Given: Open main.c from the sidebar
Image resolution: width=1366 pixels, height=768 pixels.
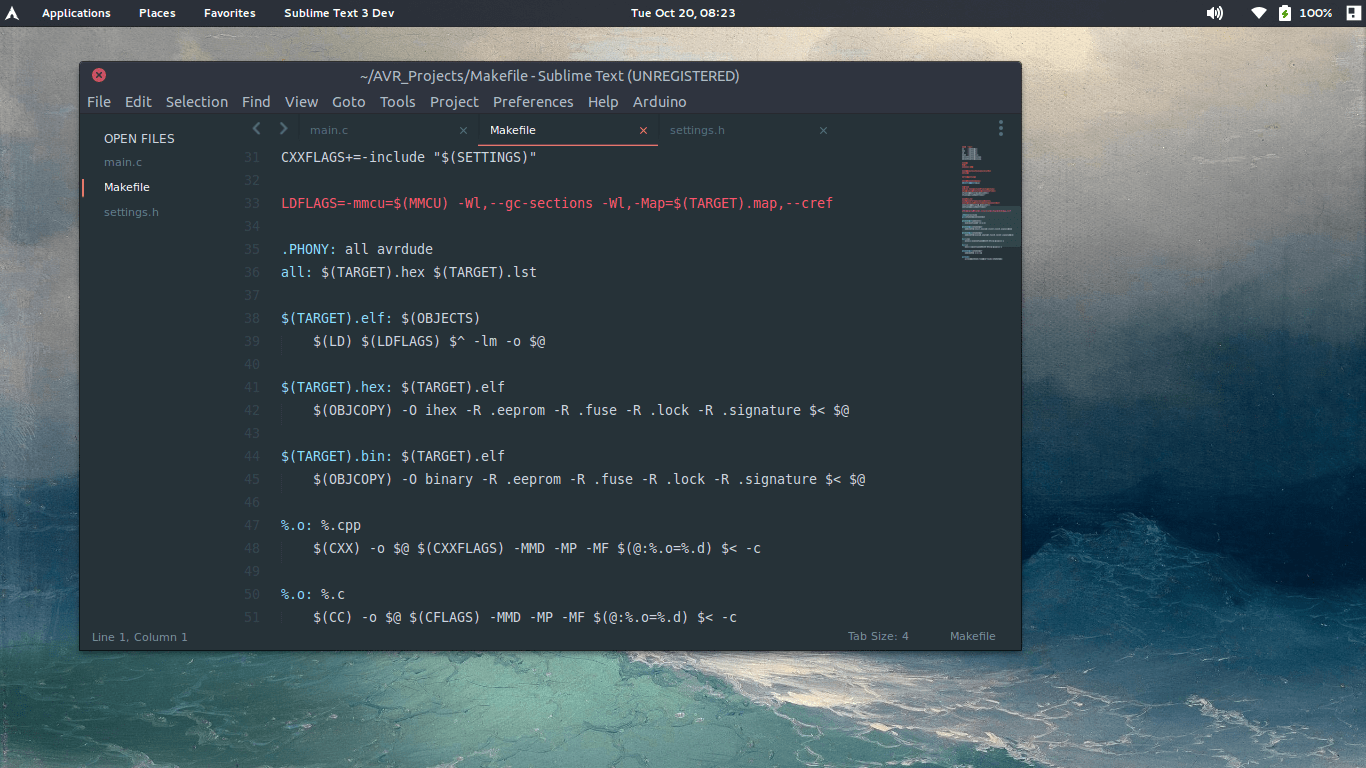Looking at the screenshot, I should (x=123, y=162).
